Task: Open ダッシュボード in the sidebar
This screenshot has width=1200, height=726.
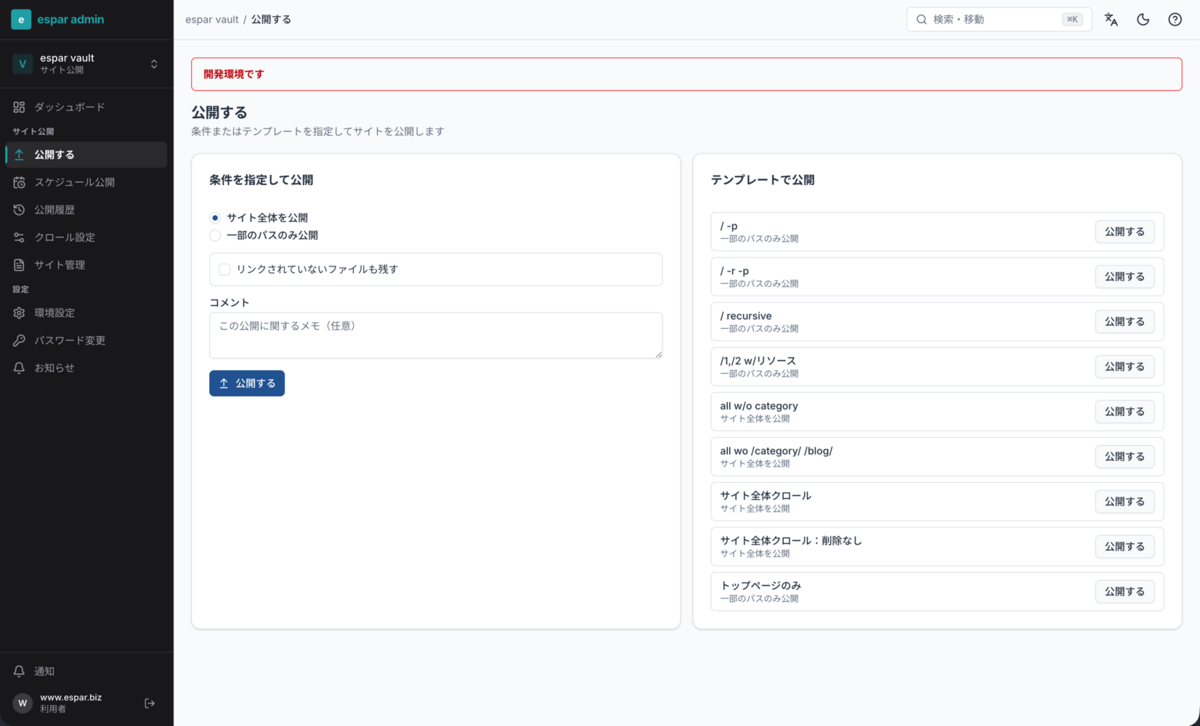Action: (x=86, y=107)
